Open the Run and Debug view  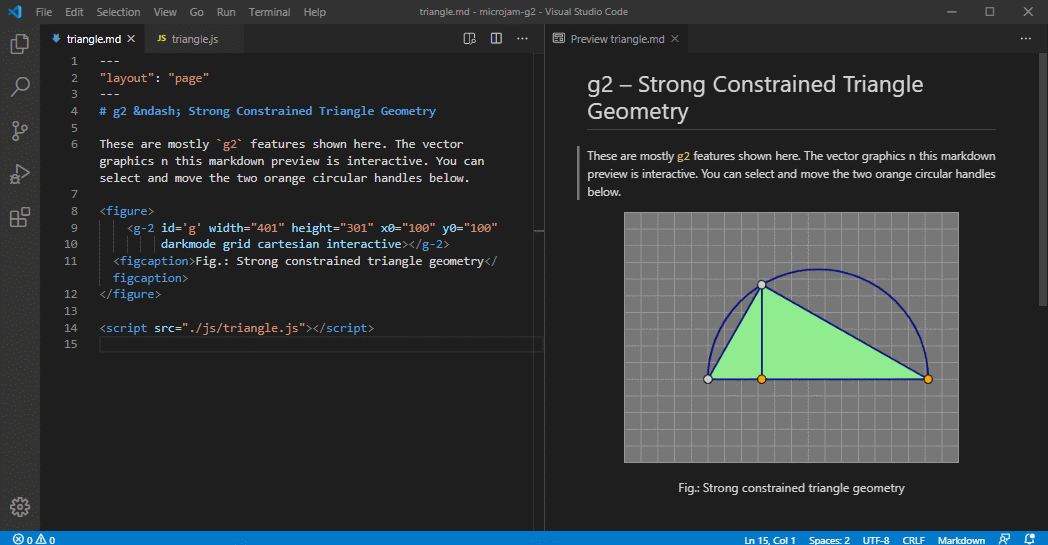[x=19, y=174]
